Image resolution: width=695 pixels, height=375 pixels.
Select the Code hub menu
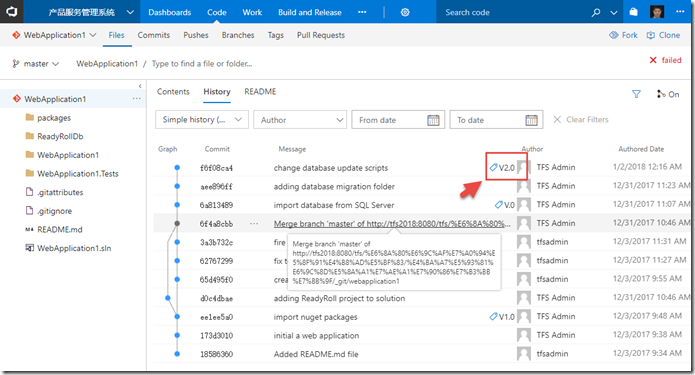coord(217,12)
